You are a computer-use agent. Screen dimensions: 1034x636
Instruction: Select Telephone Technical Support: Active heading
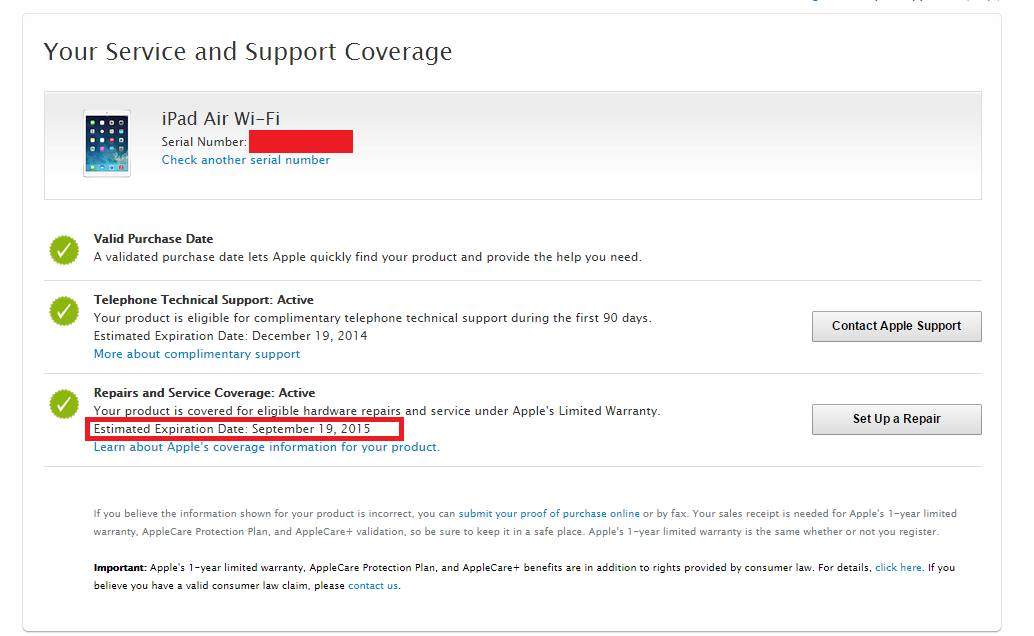(x=203, y=300)
